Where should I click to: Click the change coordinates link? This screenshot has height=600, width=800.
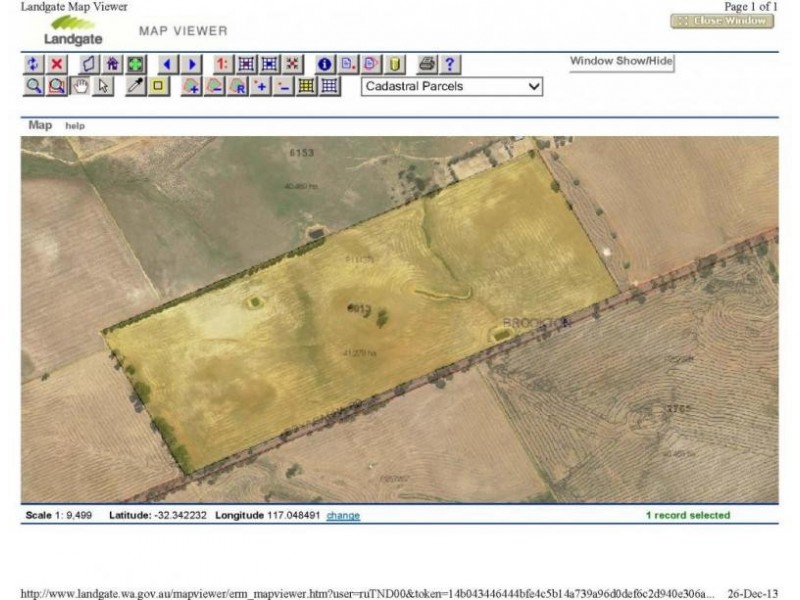343,516
